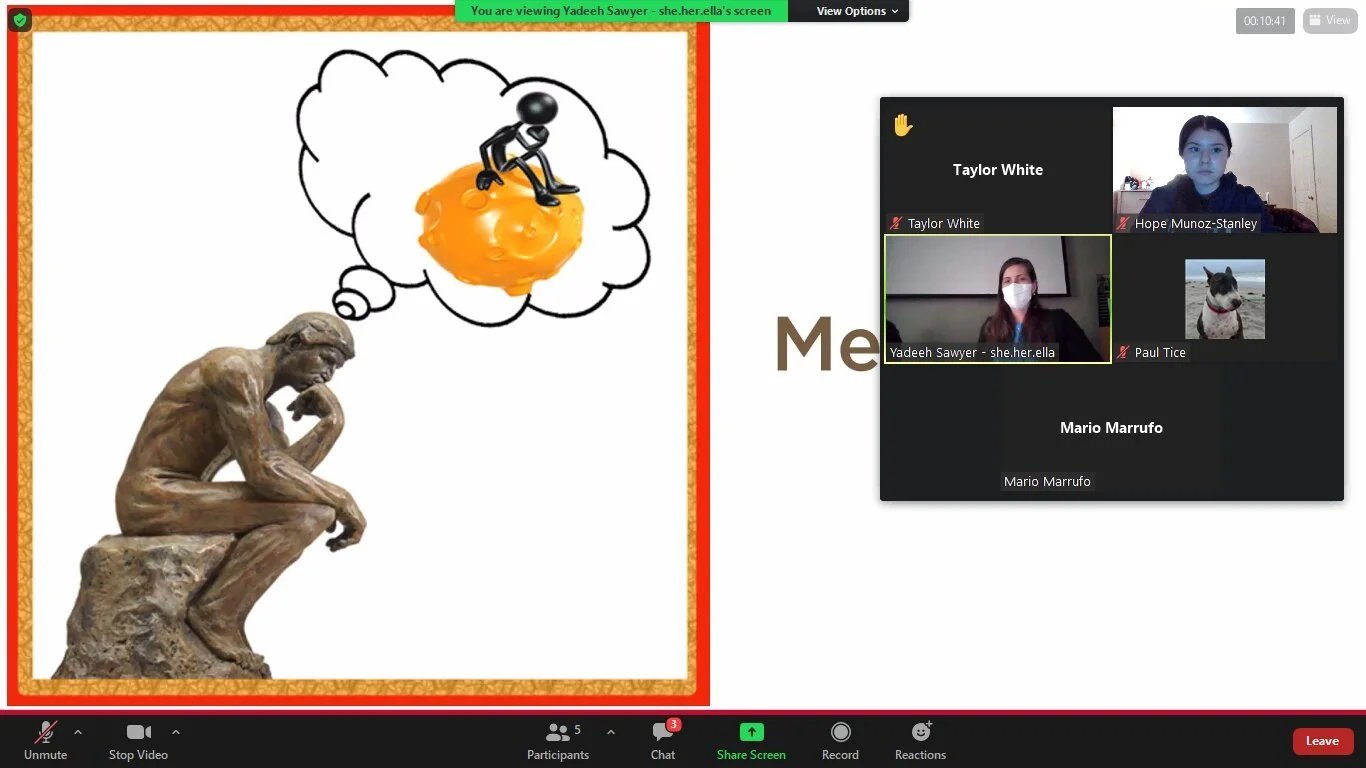Expand audio options arrow next to Unmute
This screenshot has width=1366, height=768.
[x=78, y=732]
